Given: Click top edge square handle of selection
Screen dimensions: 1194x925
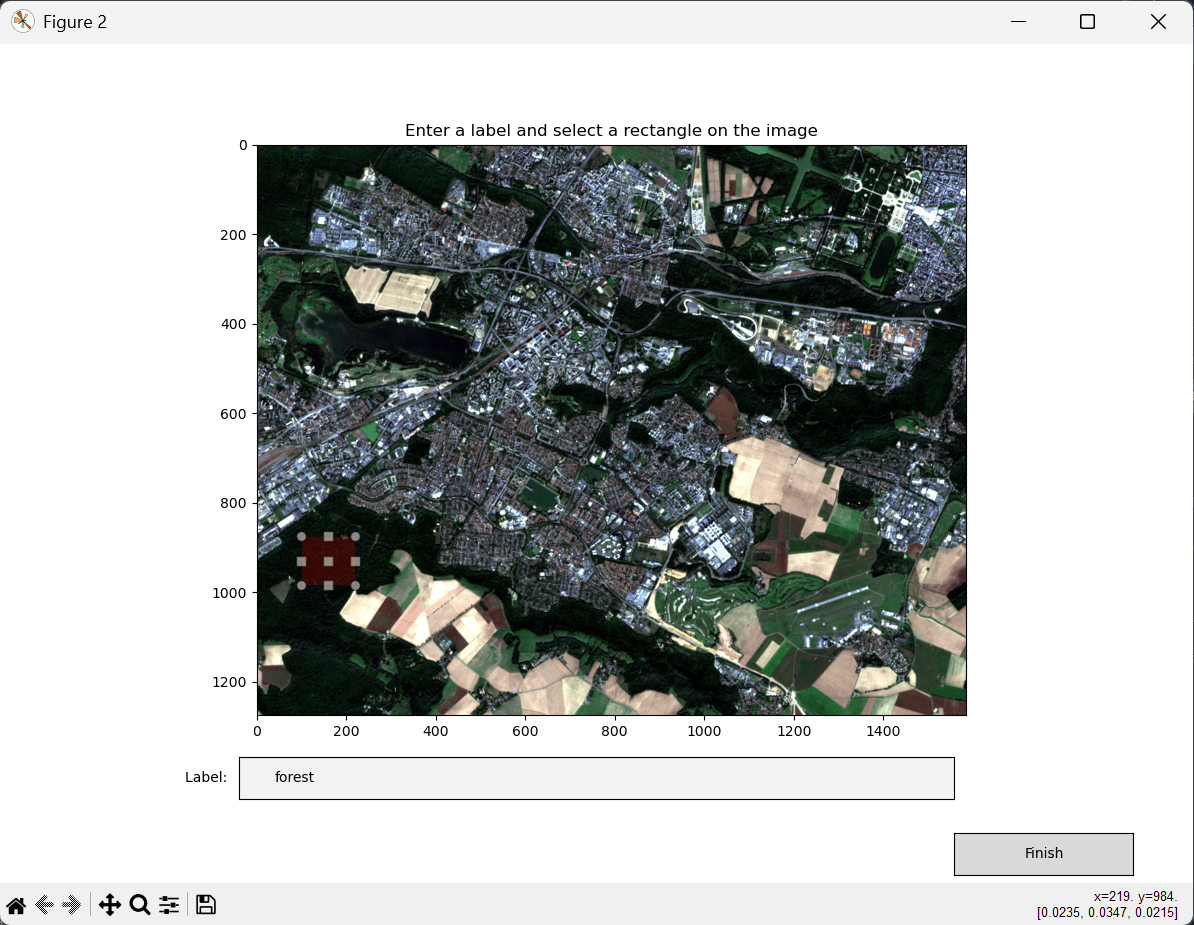Looking at the screenshot, I should coord(328,537).
